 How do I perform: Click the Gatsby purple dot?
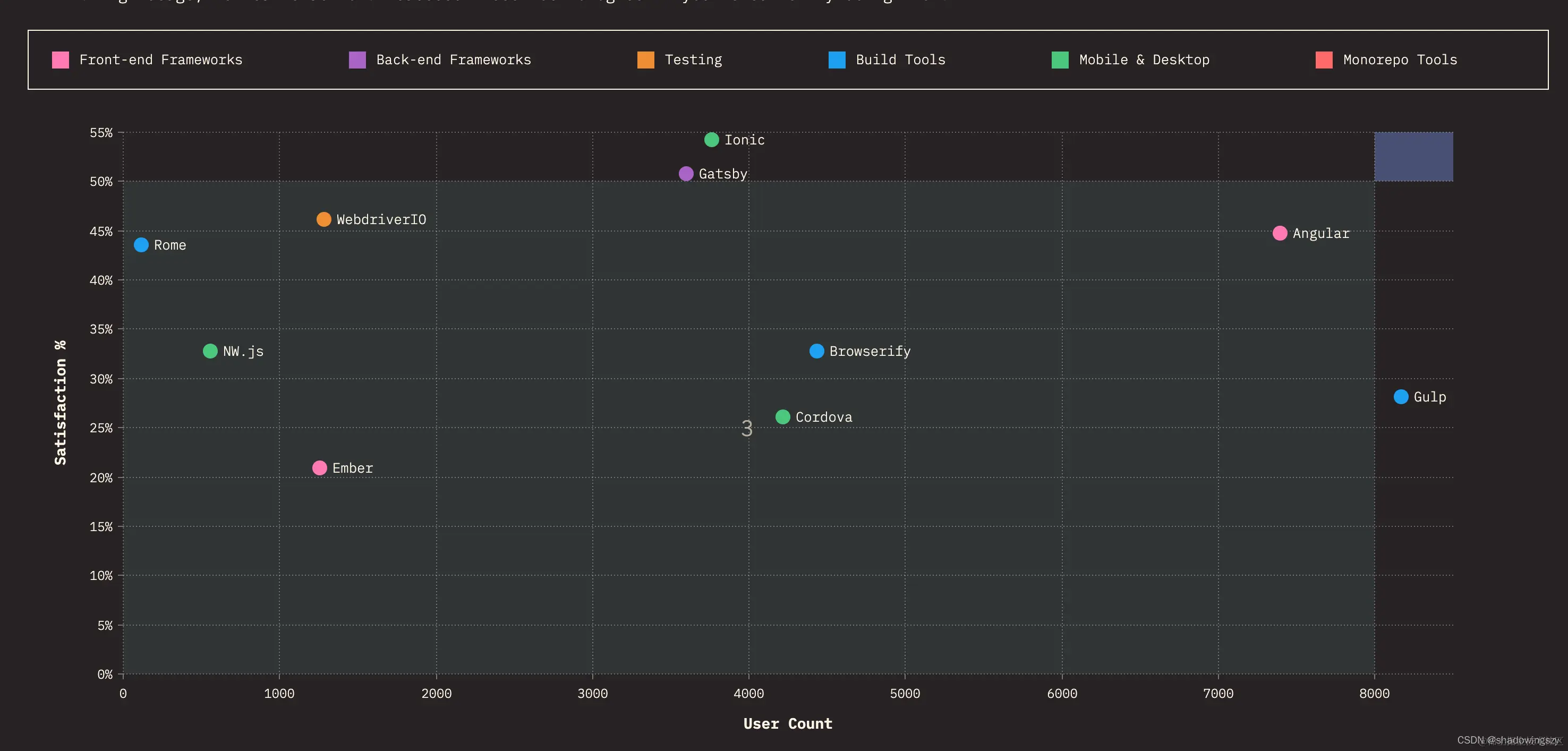tap(685, 174)
